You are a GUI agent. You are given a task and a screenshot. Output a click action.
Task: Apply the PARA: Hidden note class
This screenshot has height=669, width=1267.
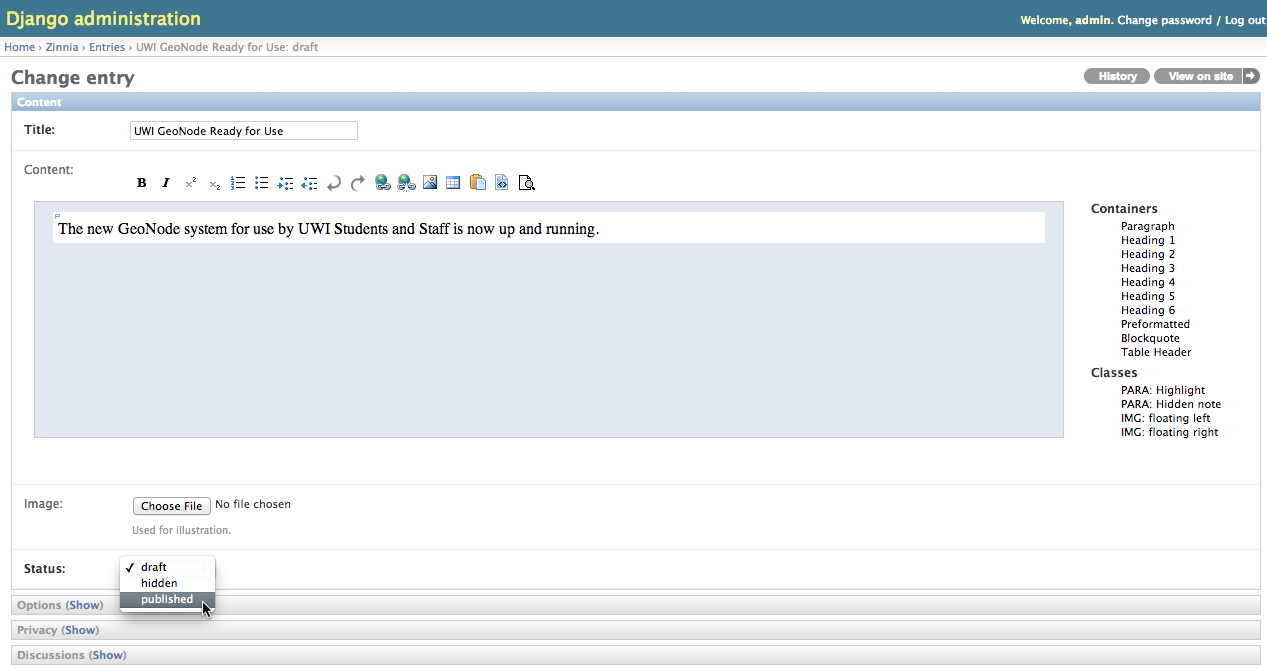click(1171, 404)
